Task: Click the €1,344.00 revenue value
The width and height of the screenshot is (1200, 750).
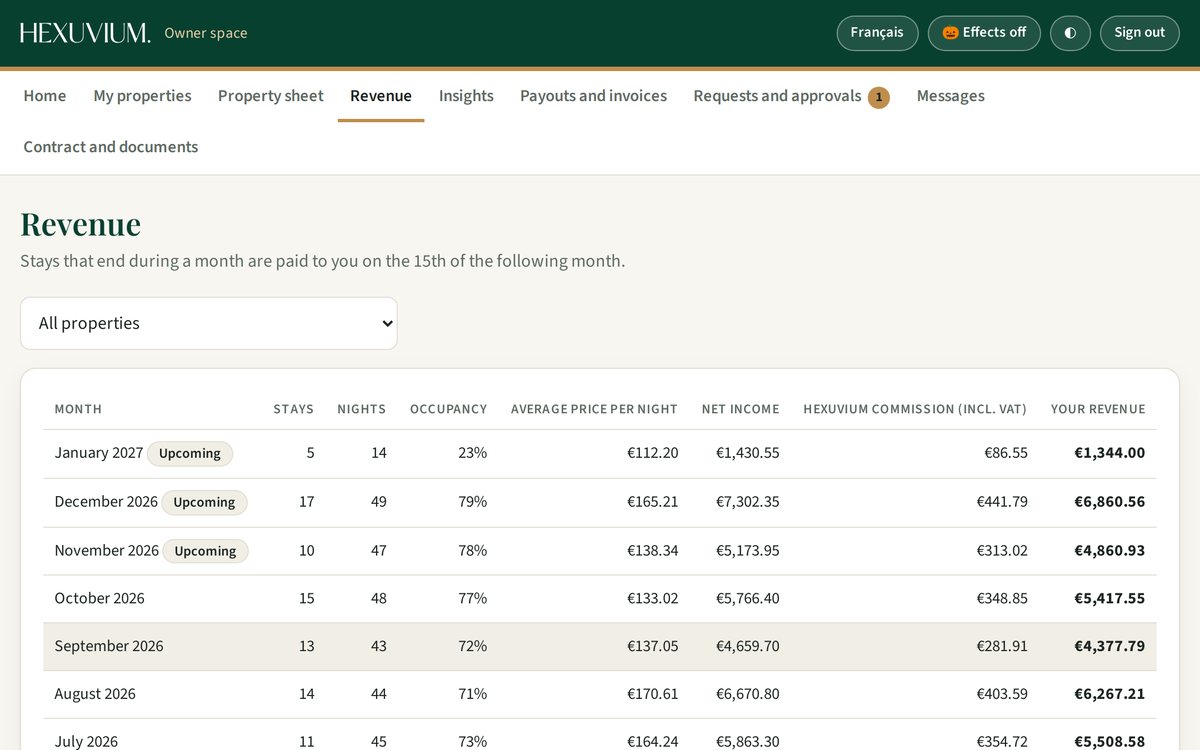Action: [x=1110, y=453]
